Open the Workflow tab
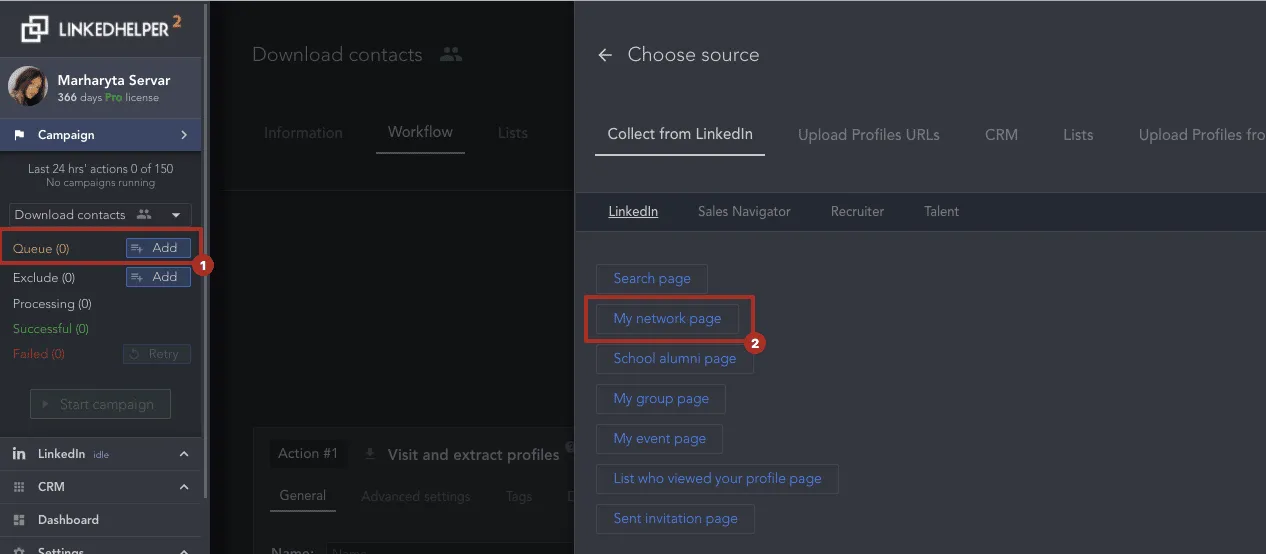1266x554 pixels. pos(420,132)
